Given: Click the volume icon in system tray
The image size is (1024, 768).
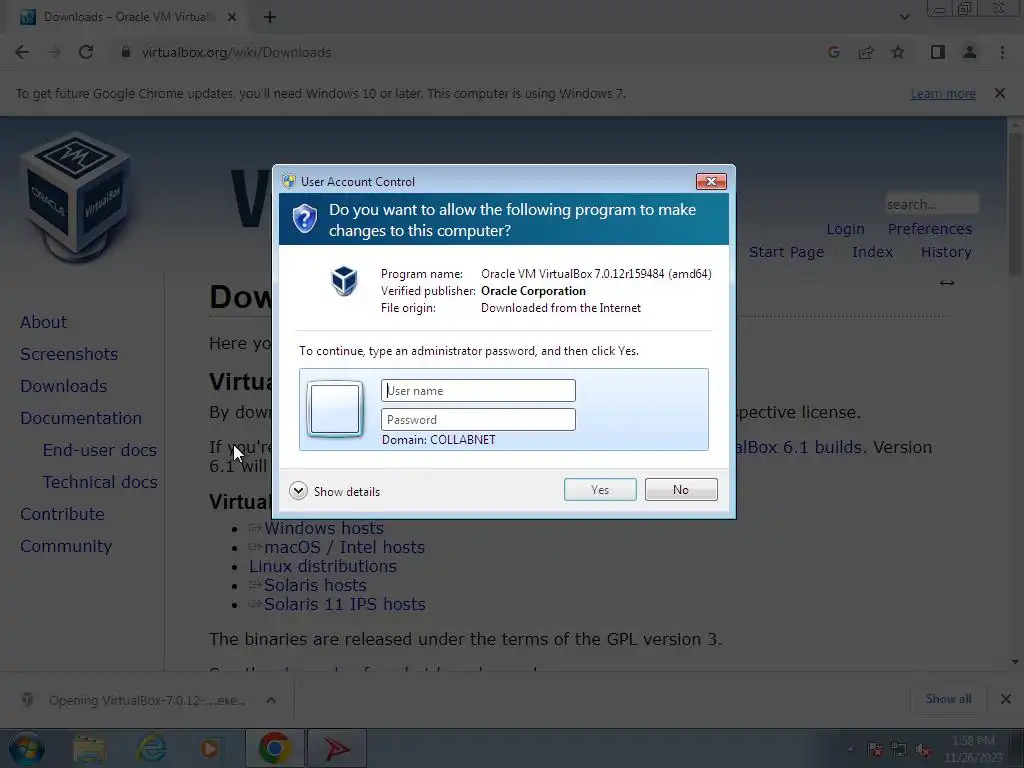Looking at the screenshot, I should [x=923, y=750].
